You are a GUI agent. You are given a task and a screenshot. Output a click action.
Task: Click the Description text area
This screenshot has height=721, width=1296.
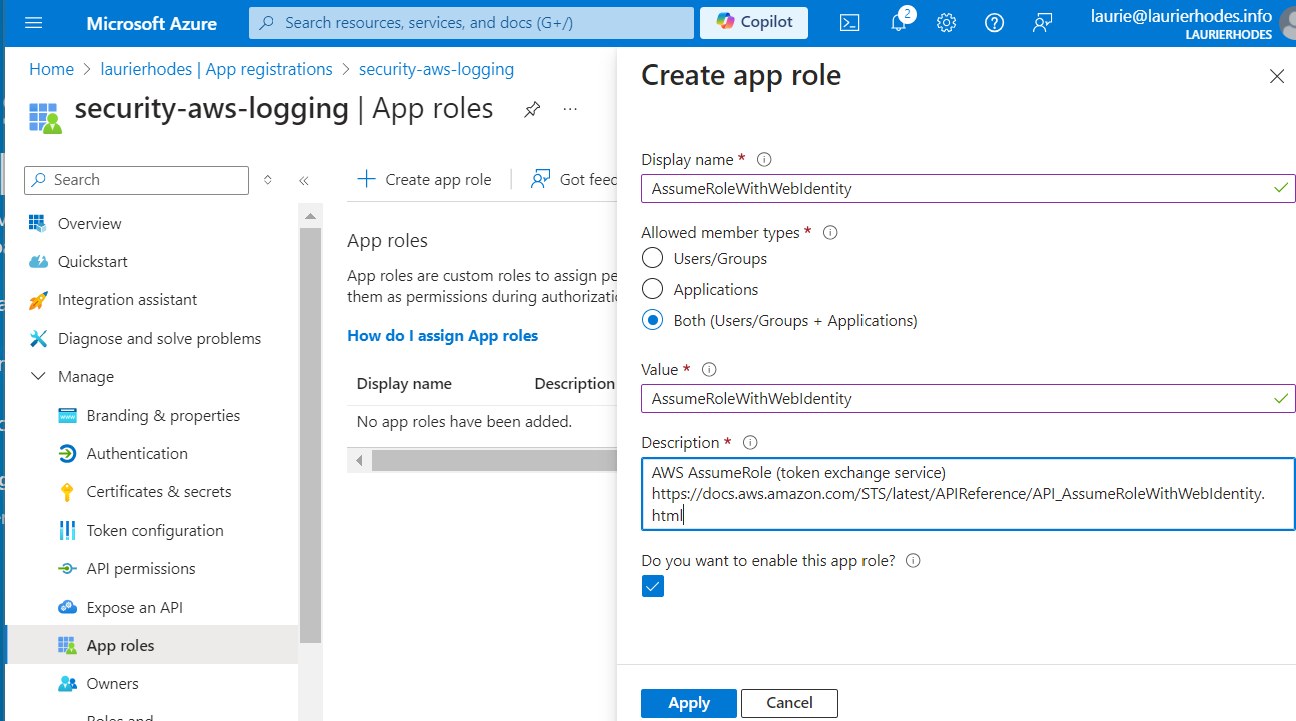tap(968, 493)
